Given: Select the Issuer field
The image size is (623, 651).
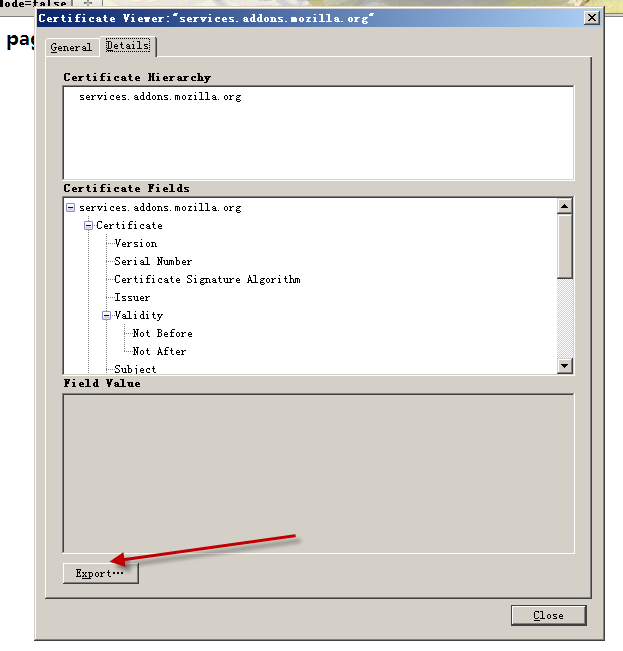Looking at the screenshot, I should [x=132, y=297].
